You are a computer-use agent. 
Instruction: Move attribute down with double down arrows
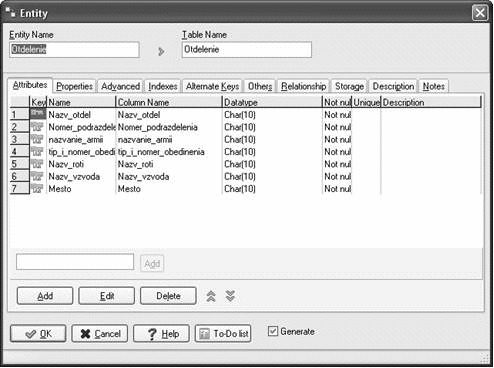[230, 296]
